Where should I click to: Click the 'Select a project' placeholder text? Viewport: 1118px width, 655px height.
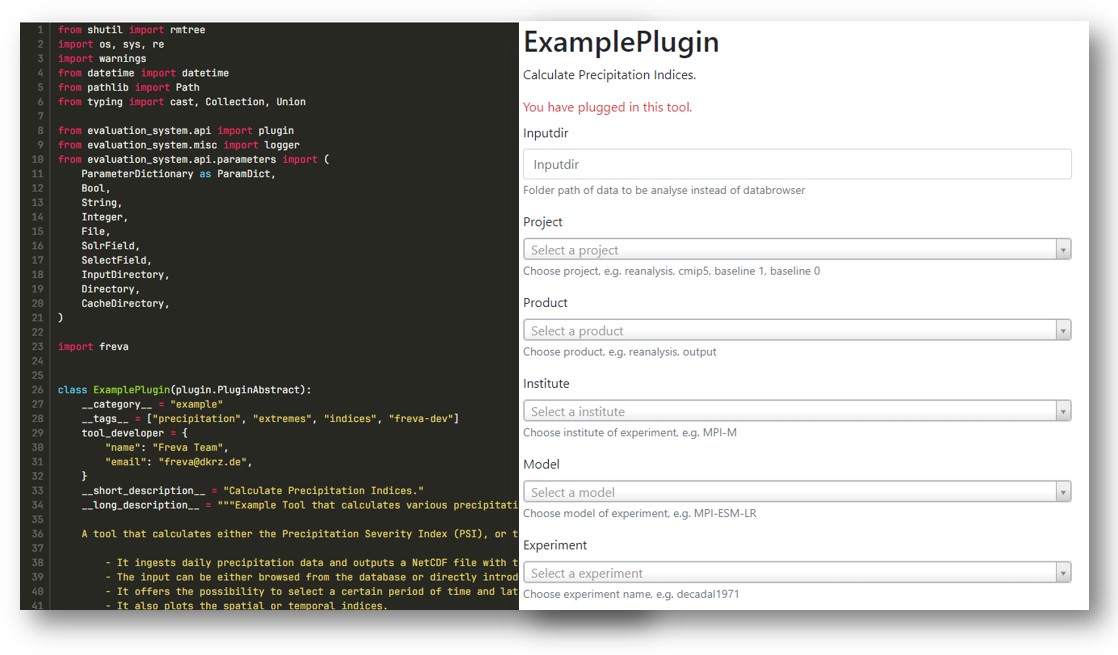[x=575, y=250]
